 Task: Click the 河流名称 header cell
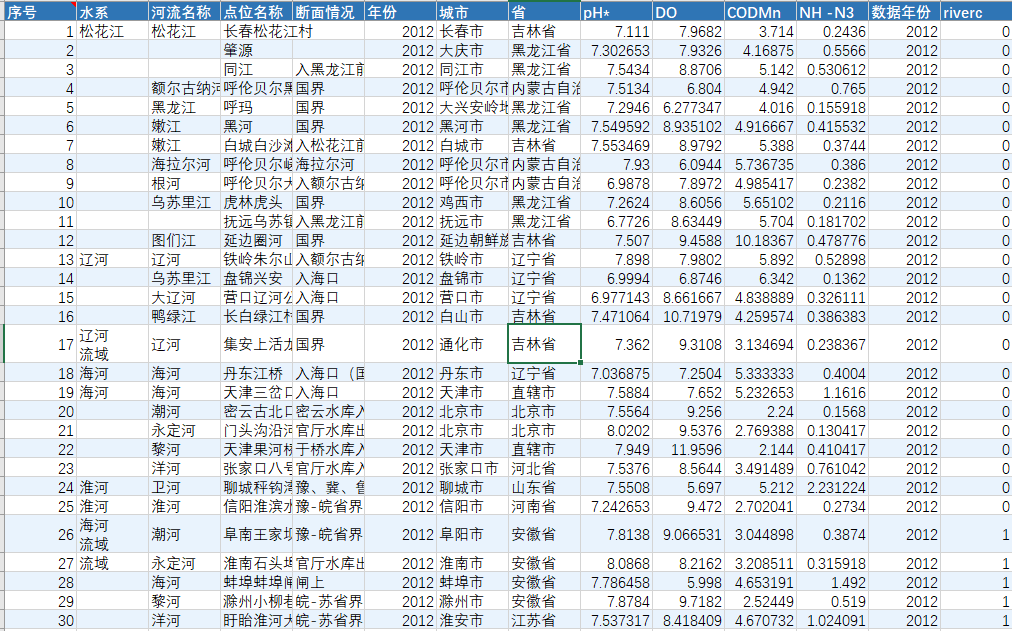(185, 12)
